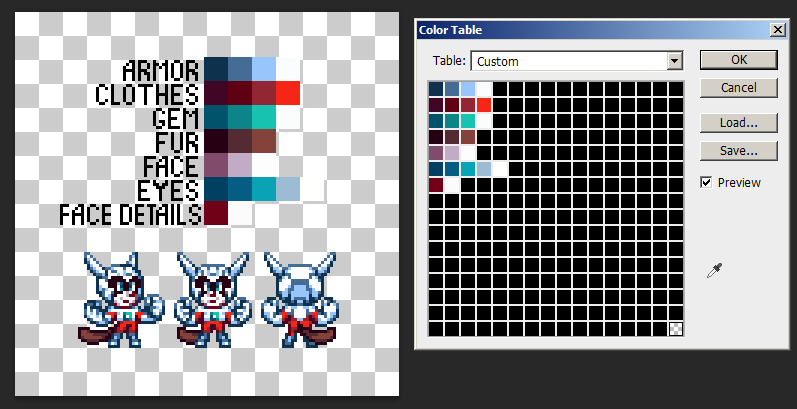Select the eyedropper tool in Color Table dialog
Screen dimensions: 797x409
click(x=714, y=270)
